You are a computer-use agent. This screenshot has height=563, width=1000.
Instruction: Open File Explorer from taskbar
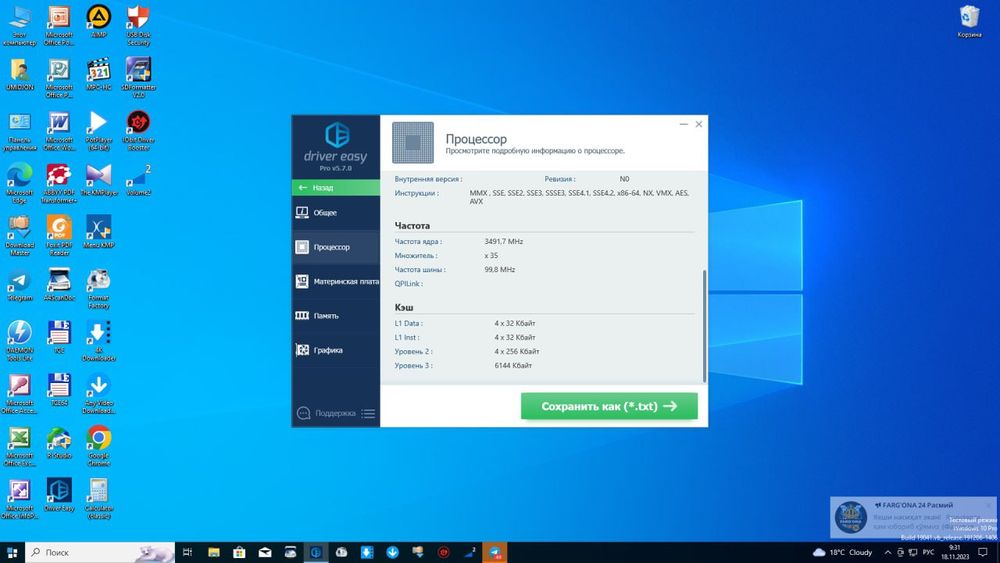[x=214, y=552]
